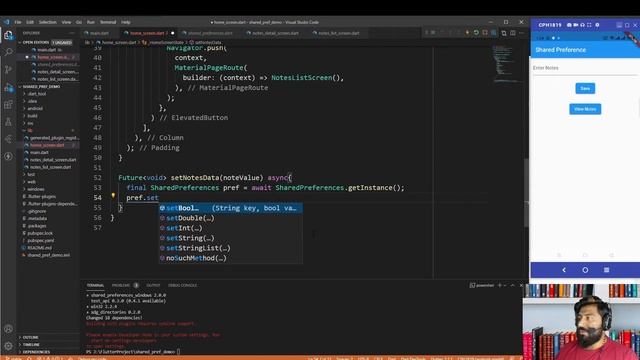
Task: Click the green debug restart icon
Action: [x=476, y=33]
